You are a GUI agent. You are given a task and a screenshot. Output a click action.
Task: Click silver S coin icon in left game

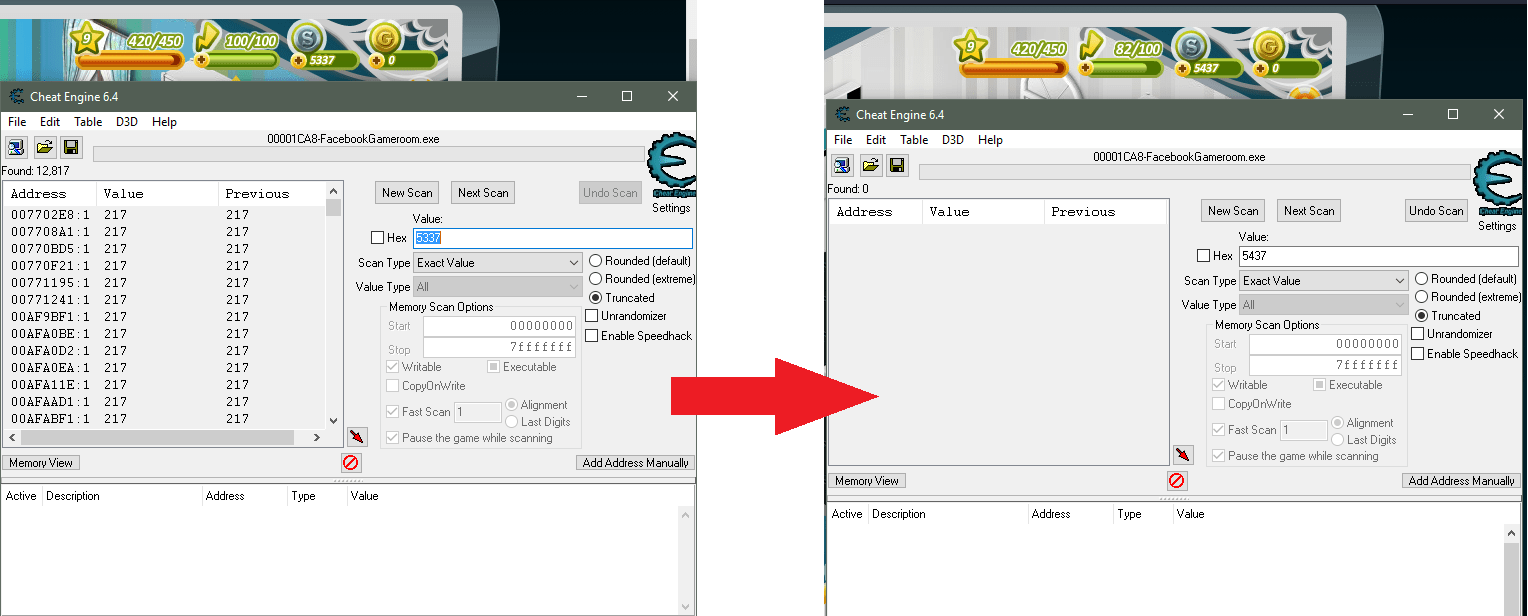tap(306, 41)
